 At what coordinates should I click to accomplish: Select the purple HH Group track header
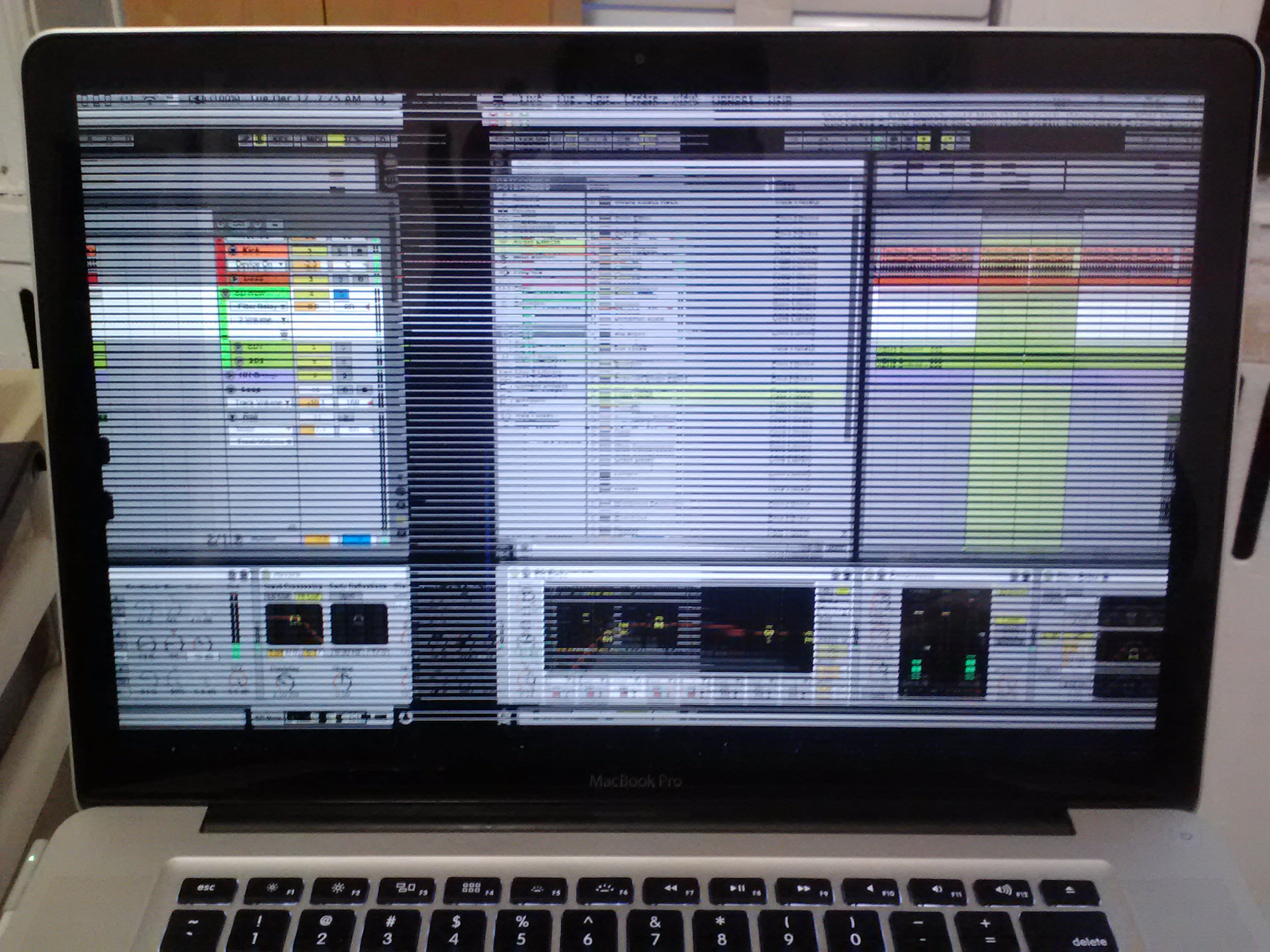pyautogui.click(x=258, y=375)
